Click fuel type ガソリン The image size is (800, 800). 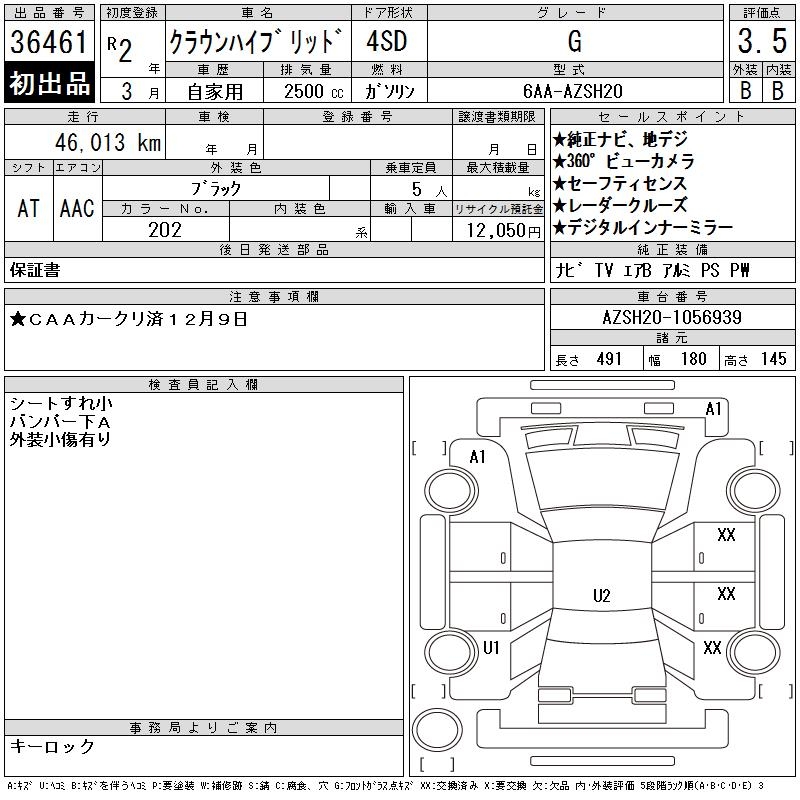pyautogui.click(x=389, y=92)
